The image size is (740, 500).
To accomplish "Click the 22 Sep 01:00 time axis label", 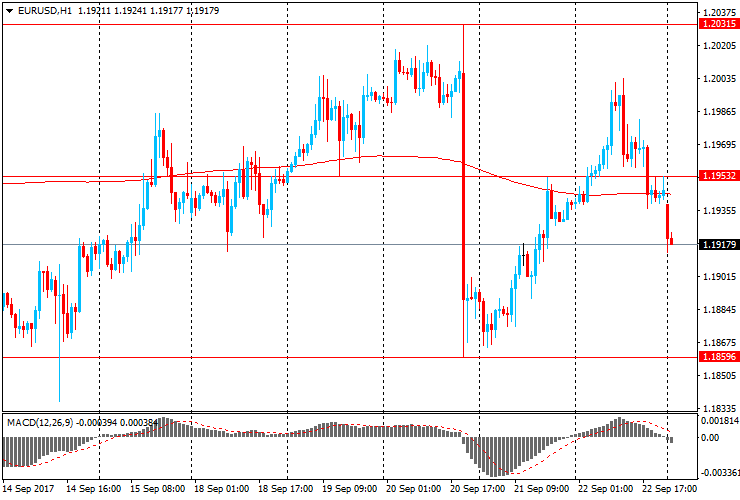I will pyautogui.click(x=605, y=489).
